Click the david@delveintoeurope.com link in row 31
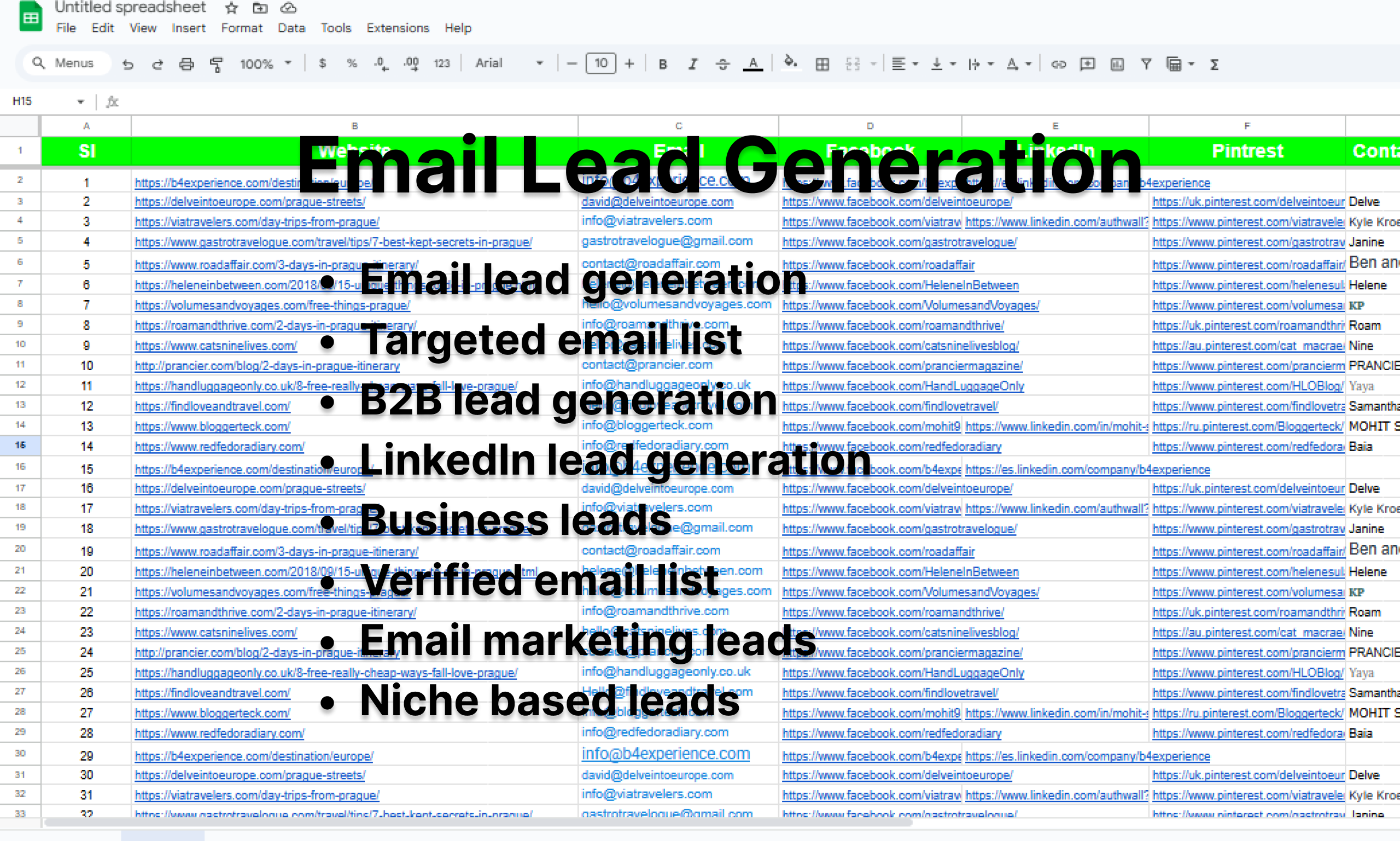1400x841 pixels. (657, 775)
